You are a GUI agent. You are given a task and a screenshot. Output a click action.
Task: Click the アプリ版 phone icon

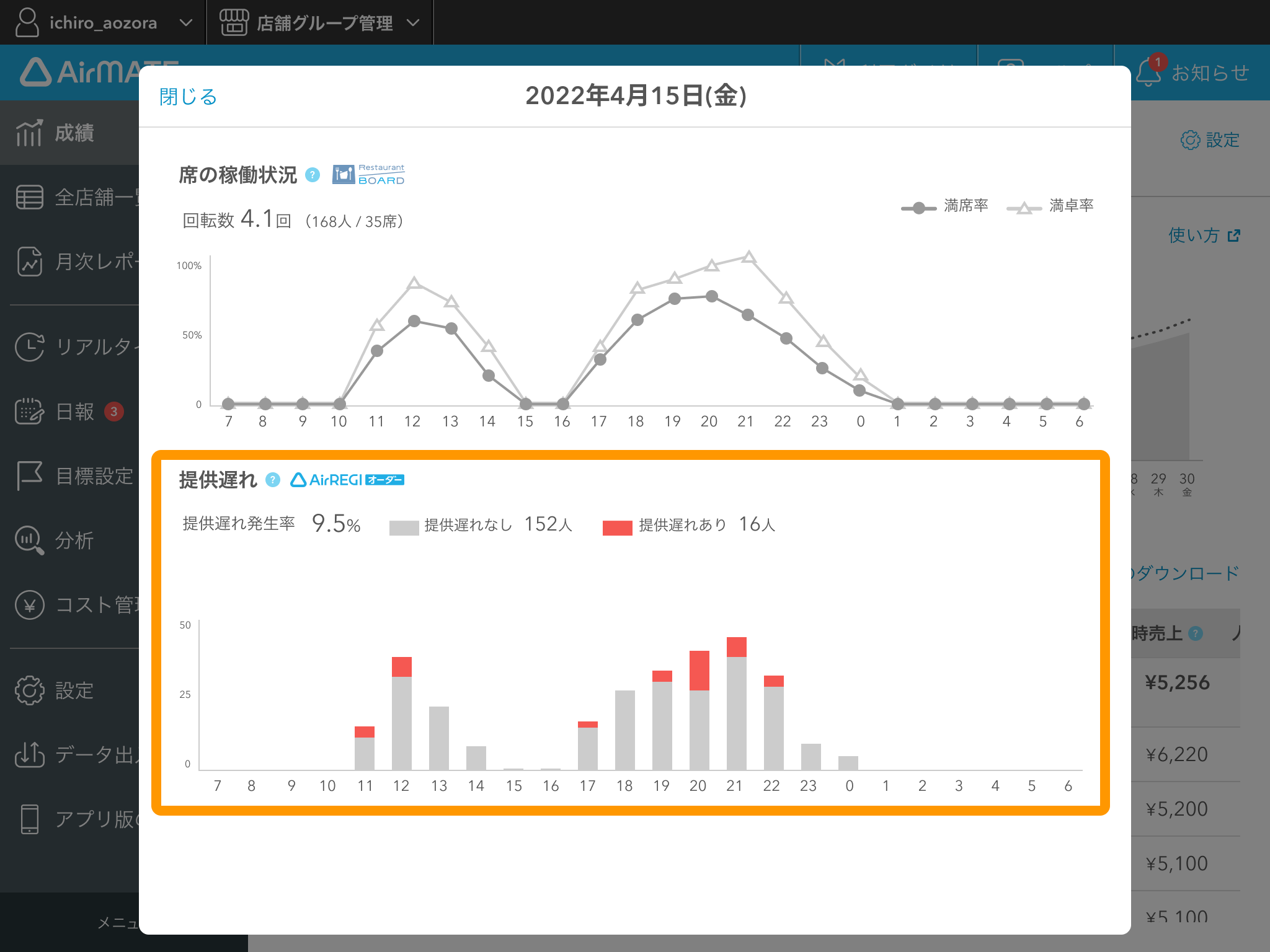click(x=29, y=819)
